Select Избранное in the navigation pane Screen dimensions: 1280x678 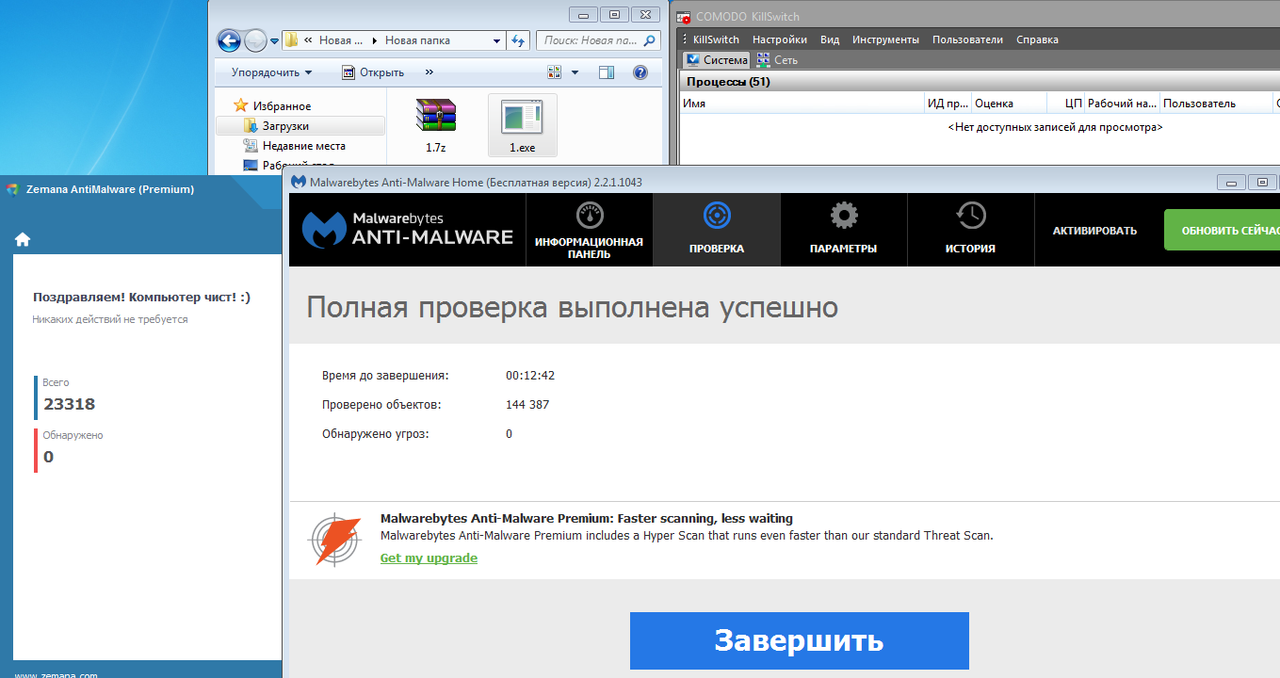pos(272,106)
